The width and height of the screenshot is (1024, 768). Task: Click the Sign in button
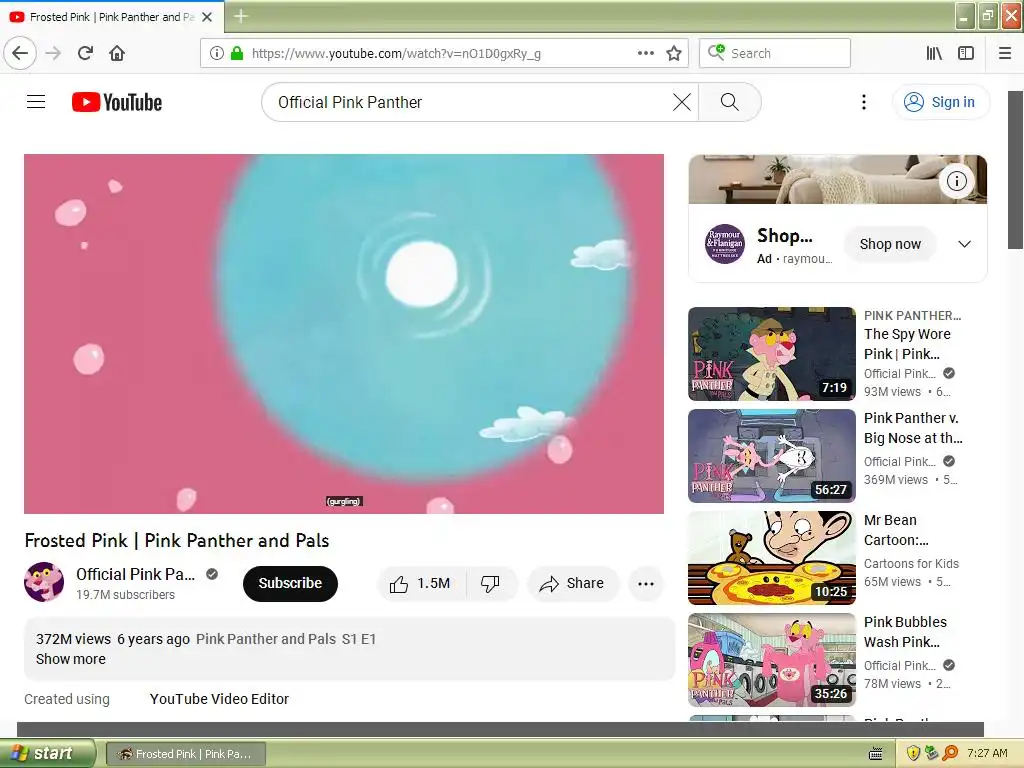[941, 102]
